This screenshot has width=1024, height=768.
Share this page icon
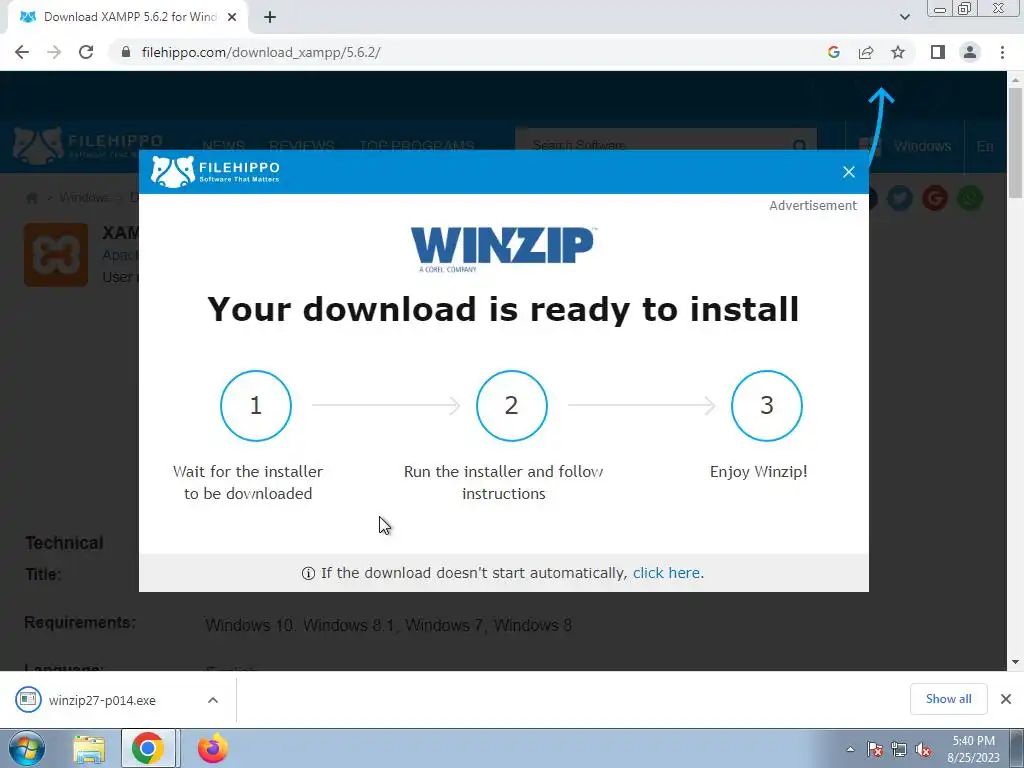point(866,52)
